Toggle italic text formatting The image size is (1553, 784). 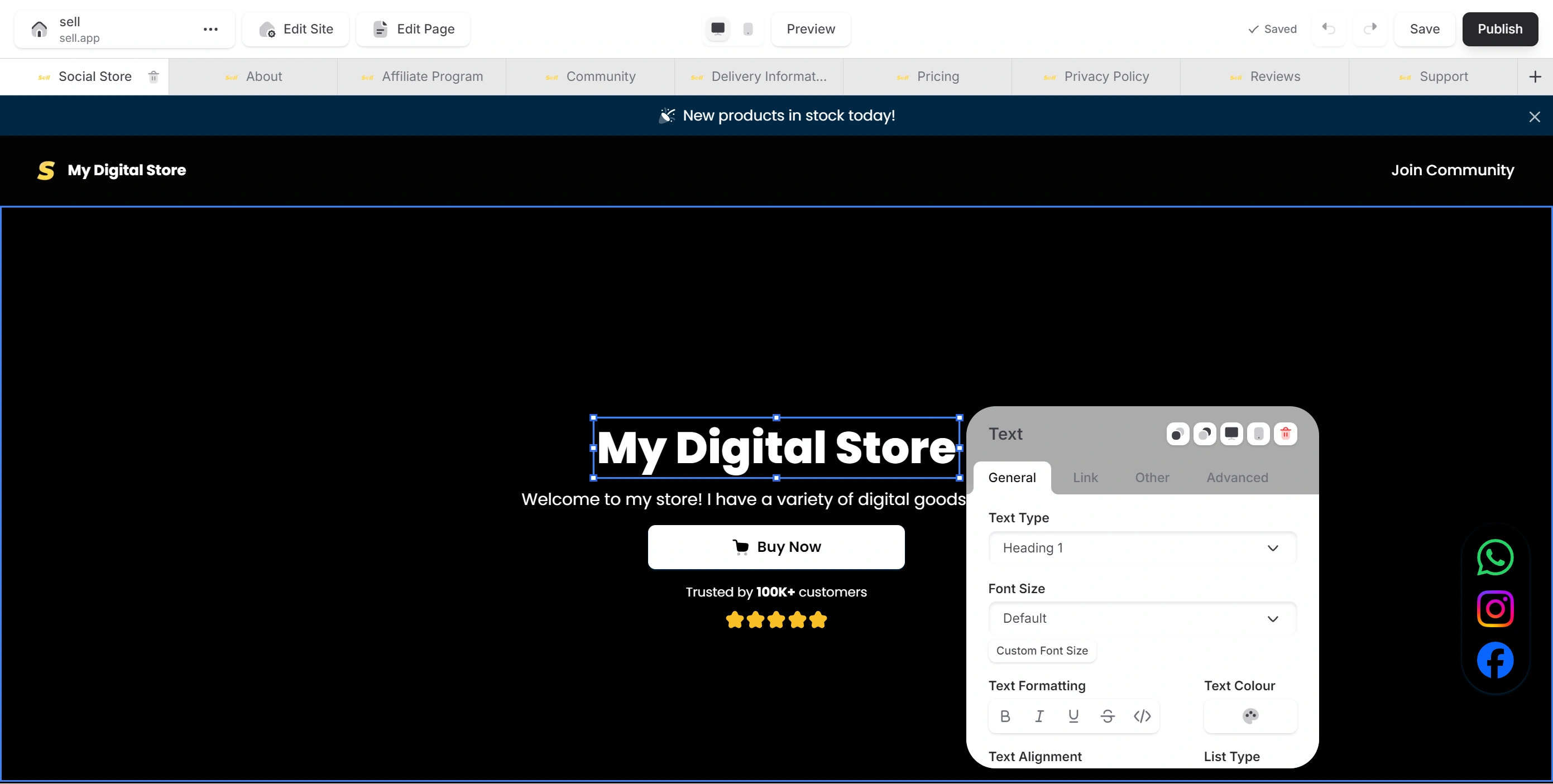[1039, 716]
